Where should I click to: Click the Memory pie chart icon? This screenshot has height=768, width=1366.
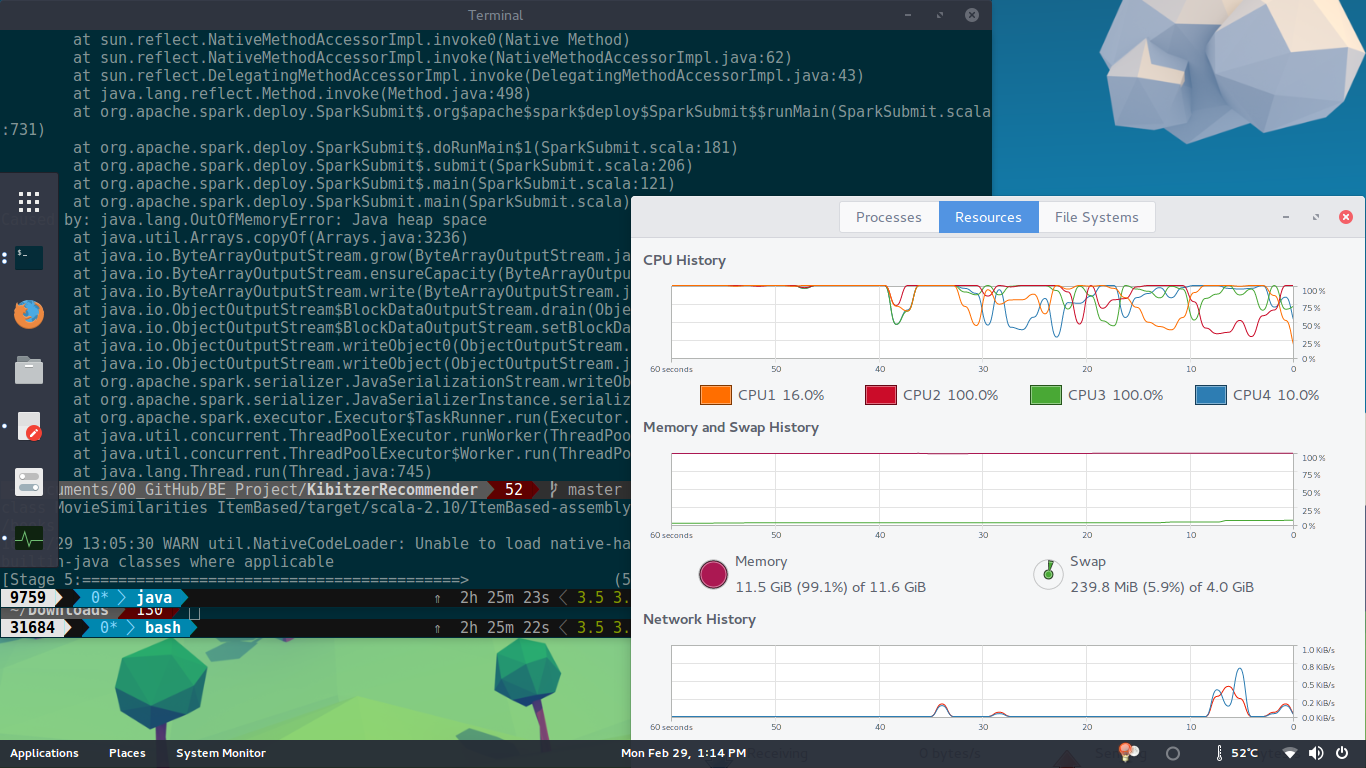click(713, 574)
